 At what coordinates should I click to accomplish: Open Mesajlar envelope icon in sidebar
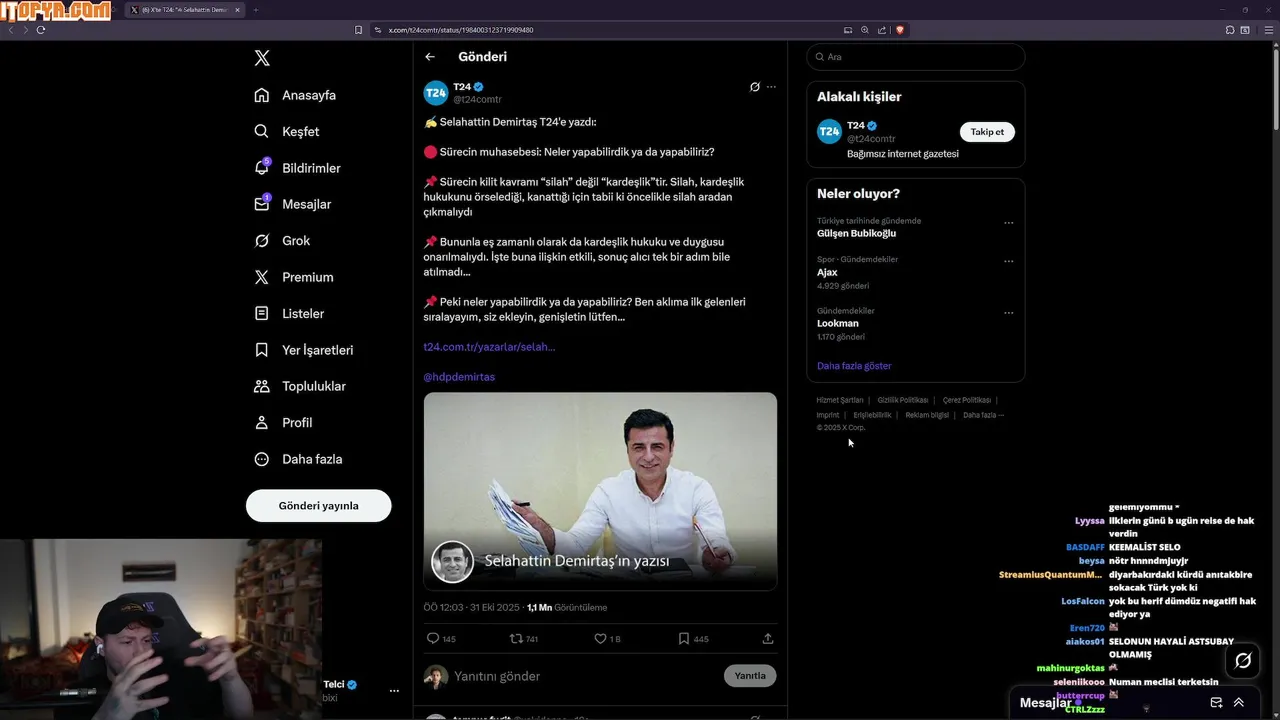(x=262, y=203)
